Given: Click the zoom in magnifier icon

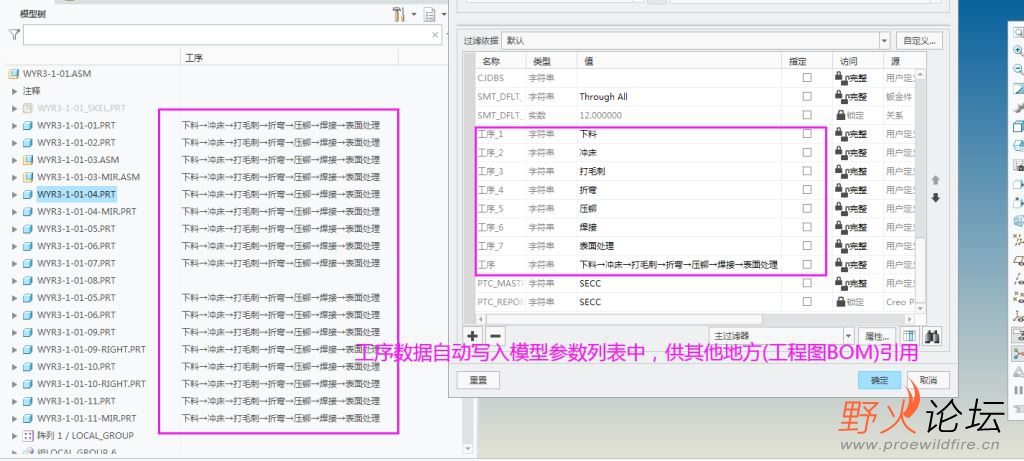Looking at the screenshot, I should tap(1017, 51).
